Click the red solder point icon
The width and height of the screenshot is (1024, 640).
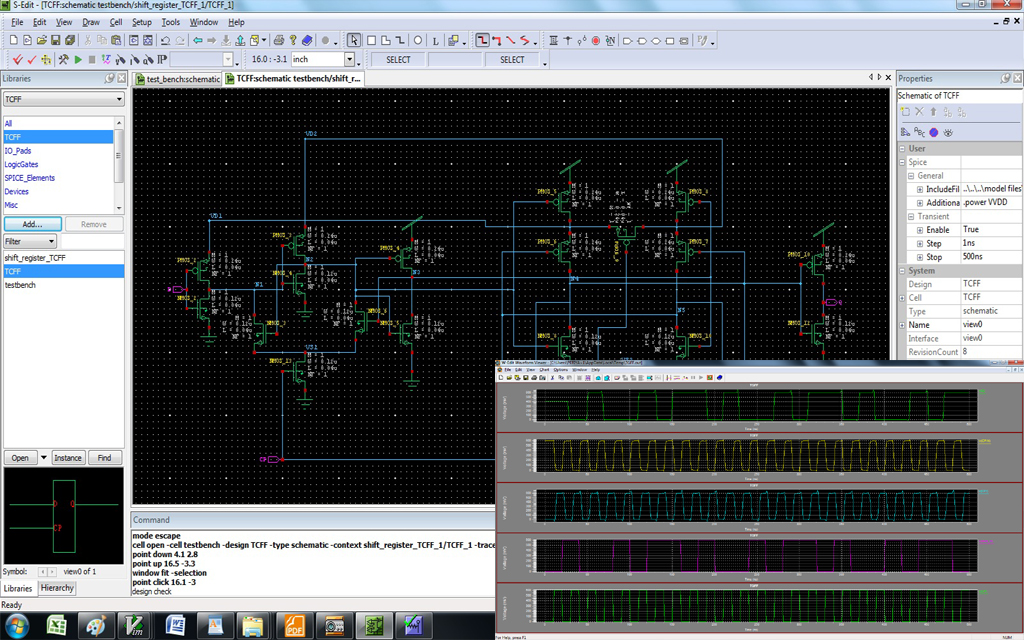(596, 40)
